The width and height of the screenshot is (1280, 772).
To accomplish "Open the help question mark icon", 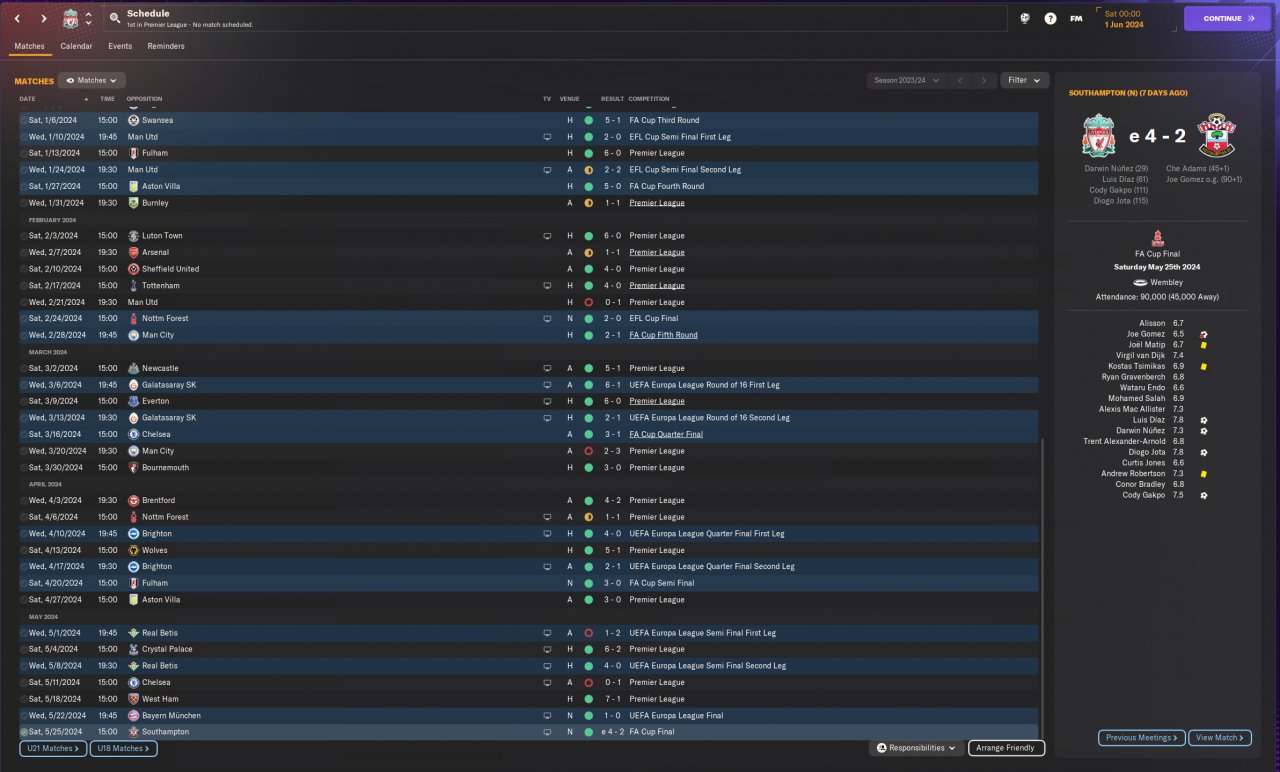I will [1050, 19].
